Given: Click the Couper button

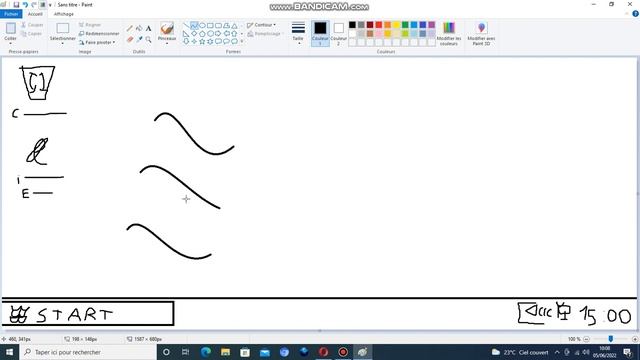Looking at the screenshot, I should [32, 25].
